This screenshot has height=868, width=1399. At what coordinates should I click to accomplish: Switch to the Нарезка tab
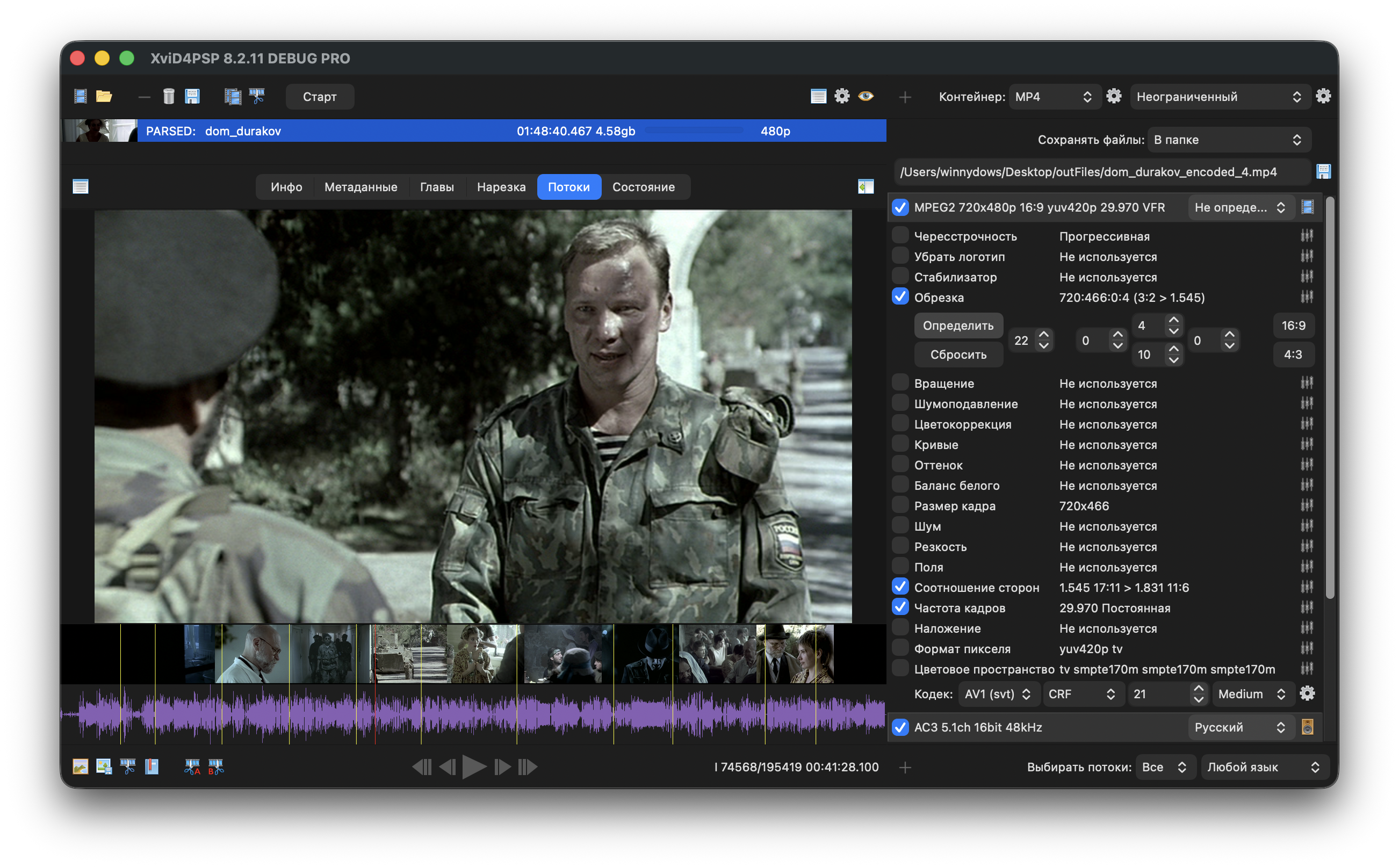501,187
